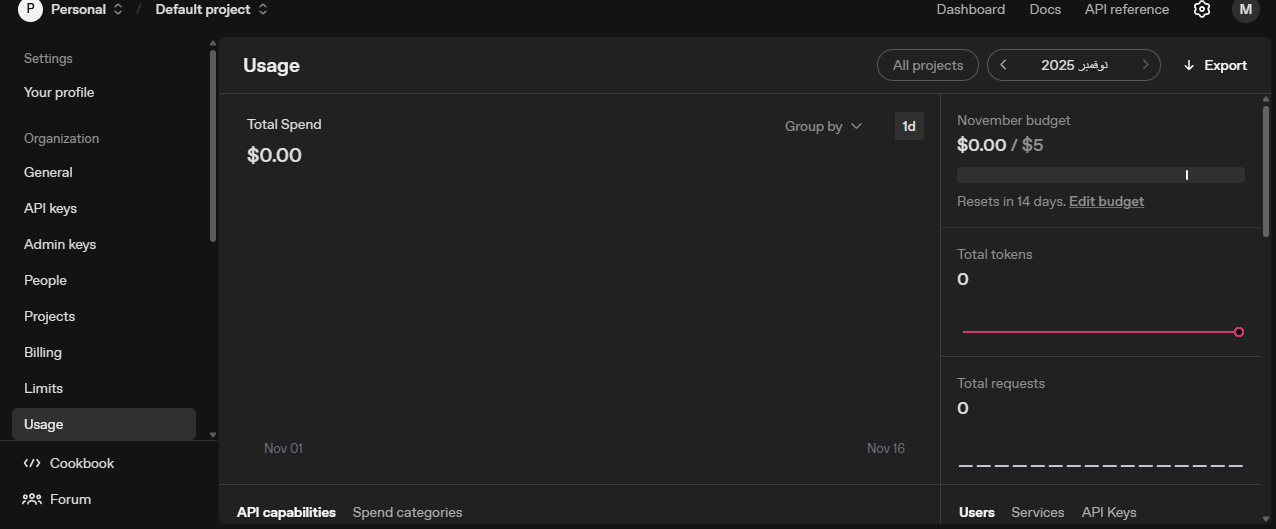The width and height of the screenshot is (1276, 529).
Task: Open Cookbook code icon link
Action: (x=31, y=463)
